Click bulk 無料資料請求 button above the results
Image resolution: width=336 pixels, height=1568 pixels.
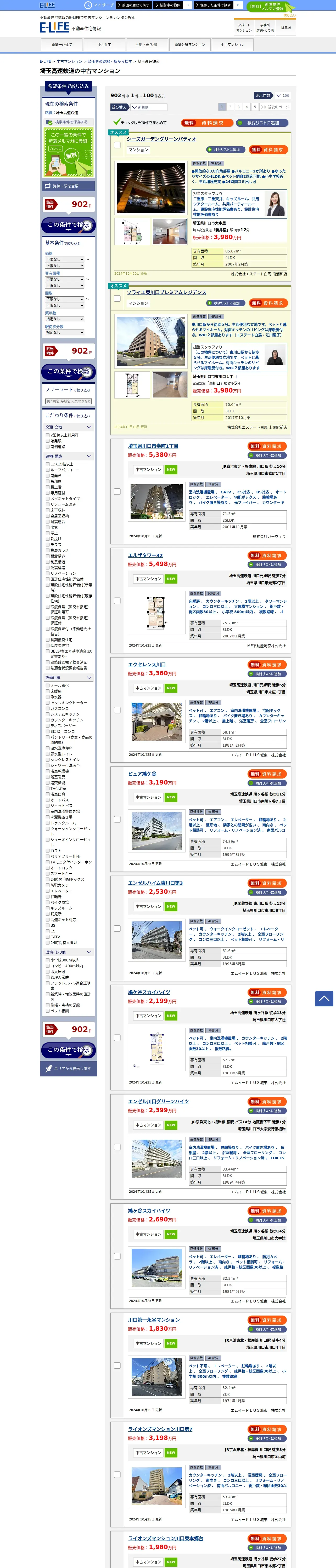tap(207, 123)
